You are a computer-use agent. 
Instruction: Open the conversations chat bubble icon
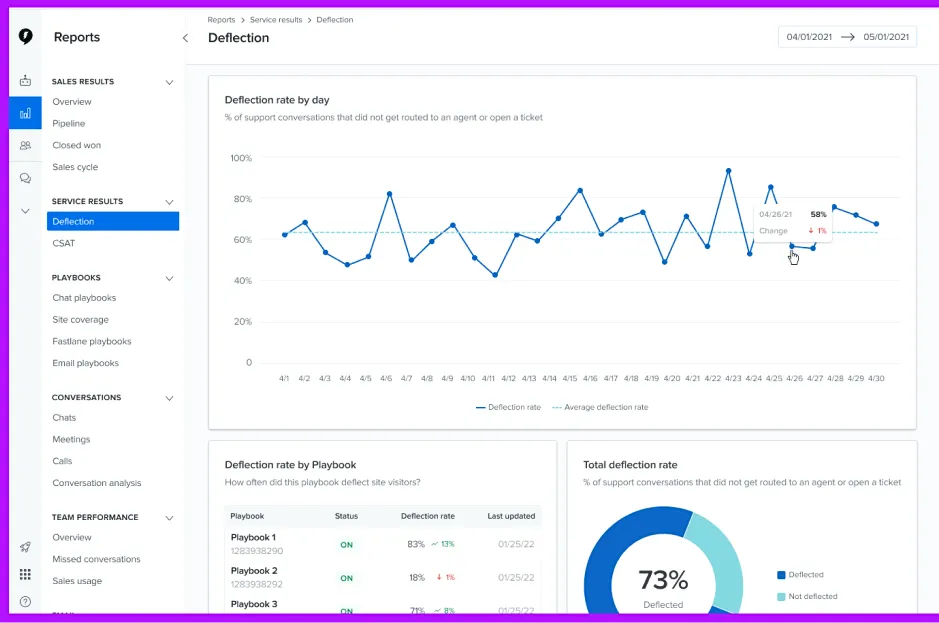[x=25, y=178]
